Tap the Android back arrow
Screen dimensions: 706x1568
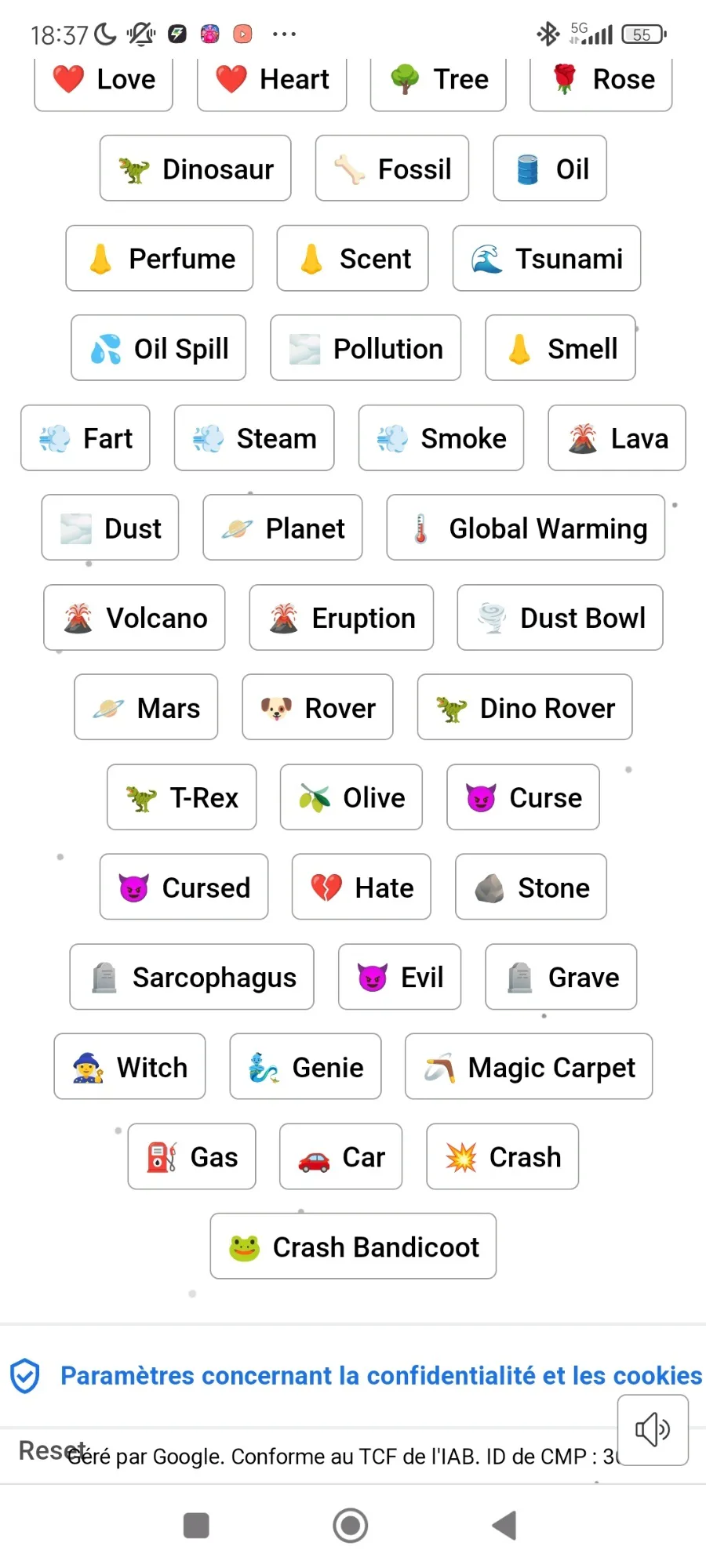point(504,1525)
